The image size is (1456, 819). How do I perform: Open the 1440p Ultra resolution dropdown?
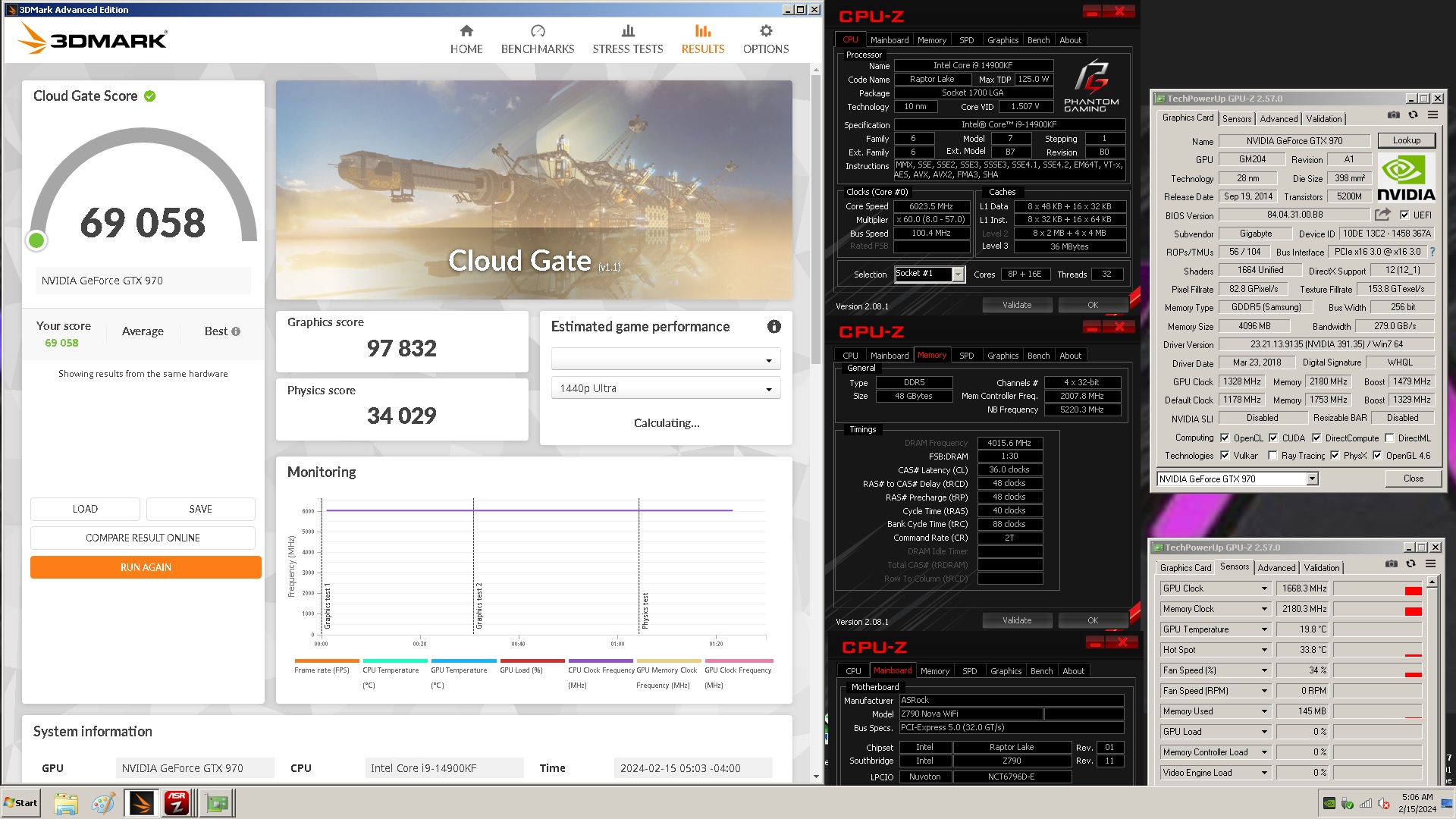666,388
